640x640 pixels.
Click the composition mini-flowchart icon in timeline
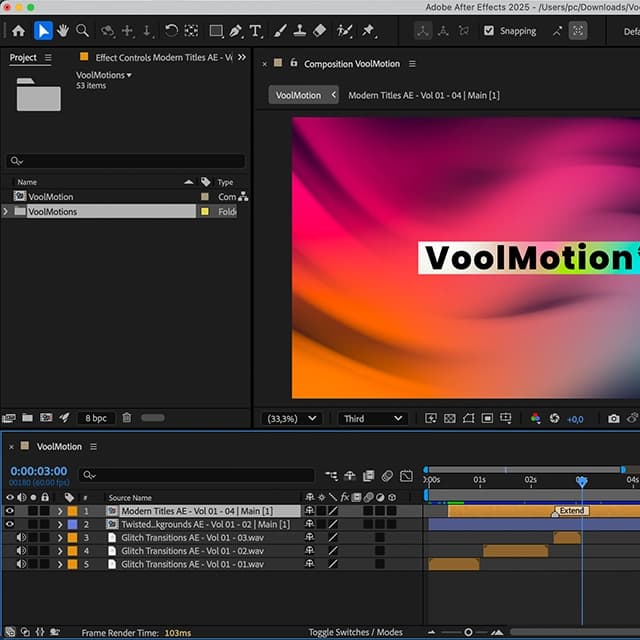[331, 476]
